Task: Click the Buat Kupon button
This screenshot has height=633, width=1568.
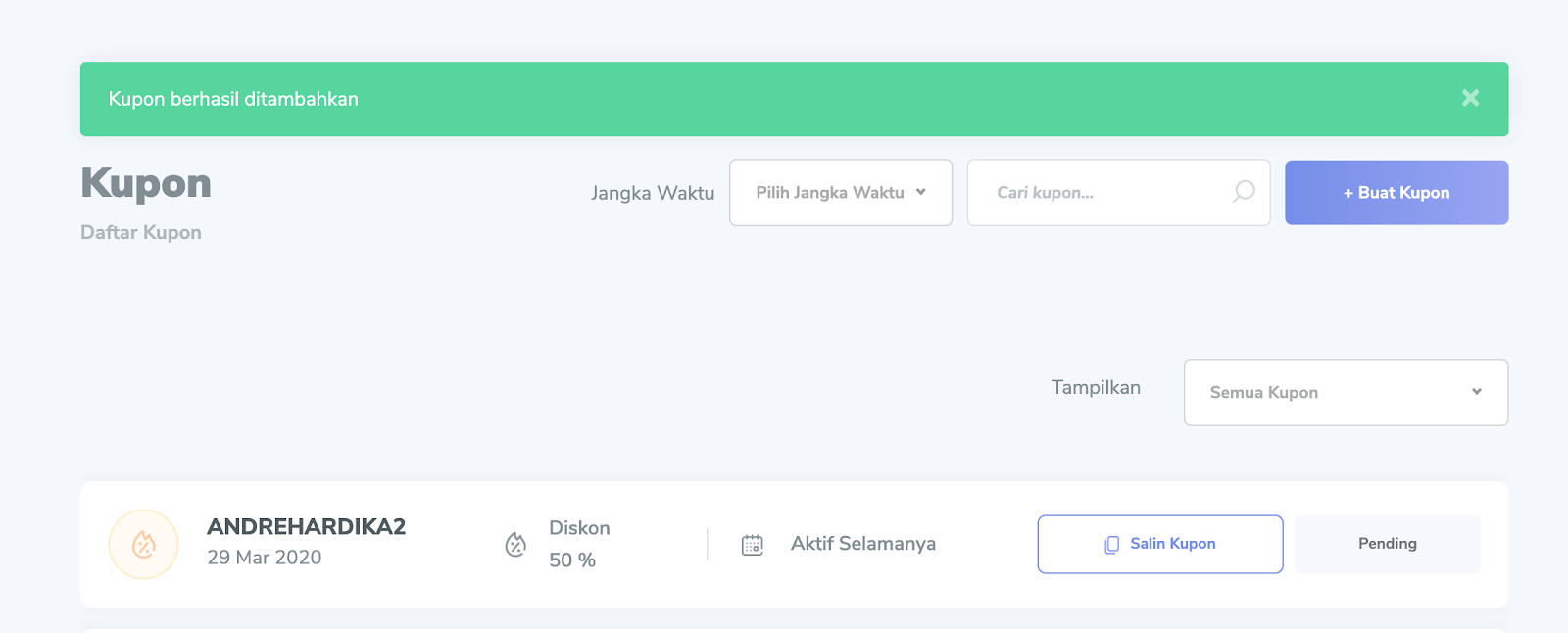Action: click(1396, 193)
